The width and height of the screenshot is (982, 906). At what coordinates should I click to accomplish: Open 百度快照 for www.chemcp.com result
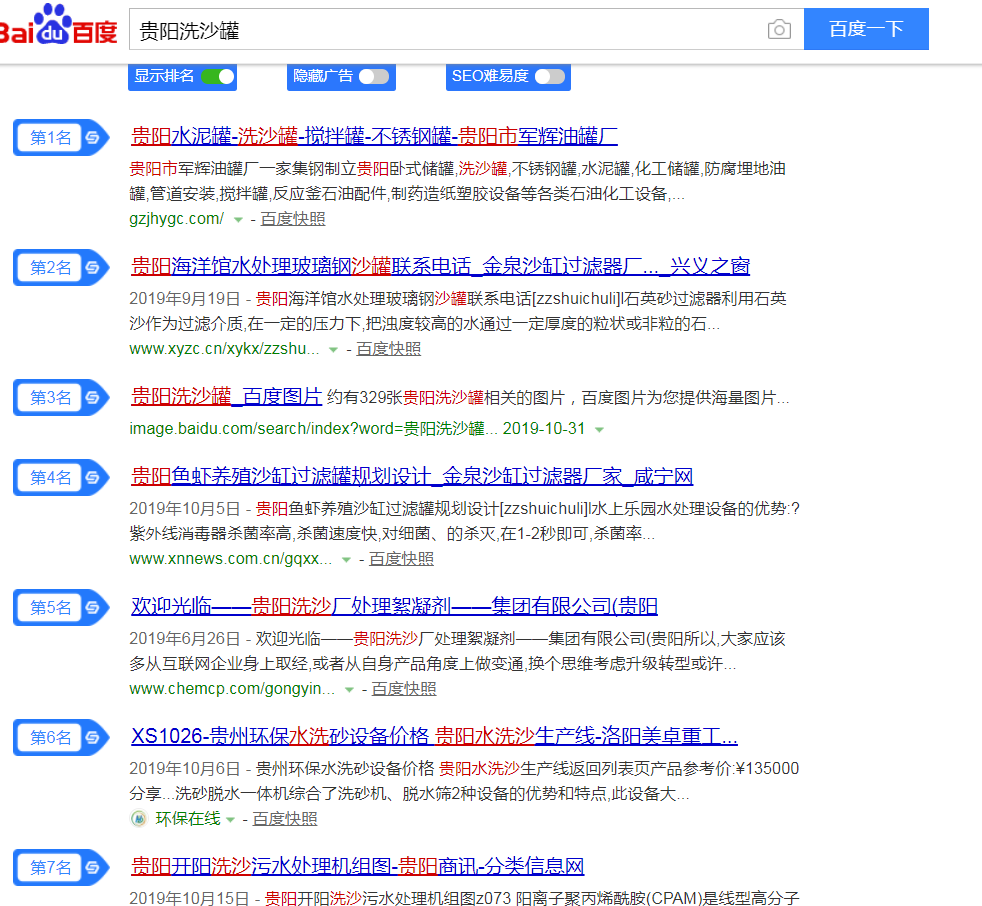click(404, 689)
